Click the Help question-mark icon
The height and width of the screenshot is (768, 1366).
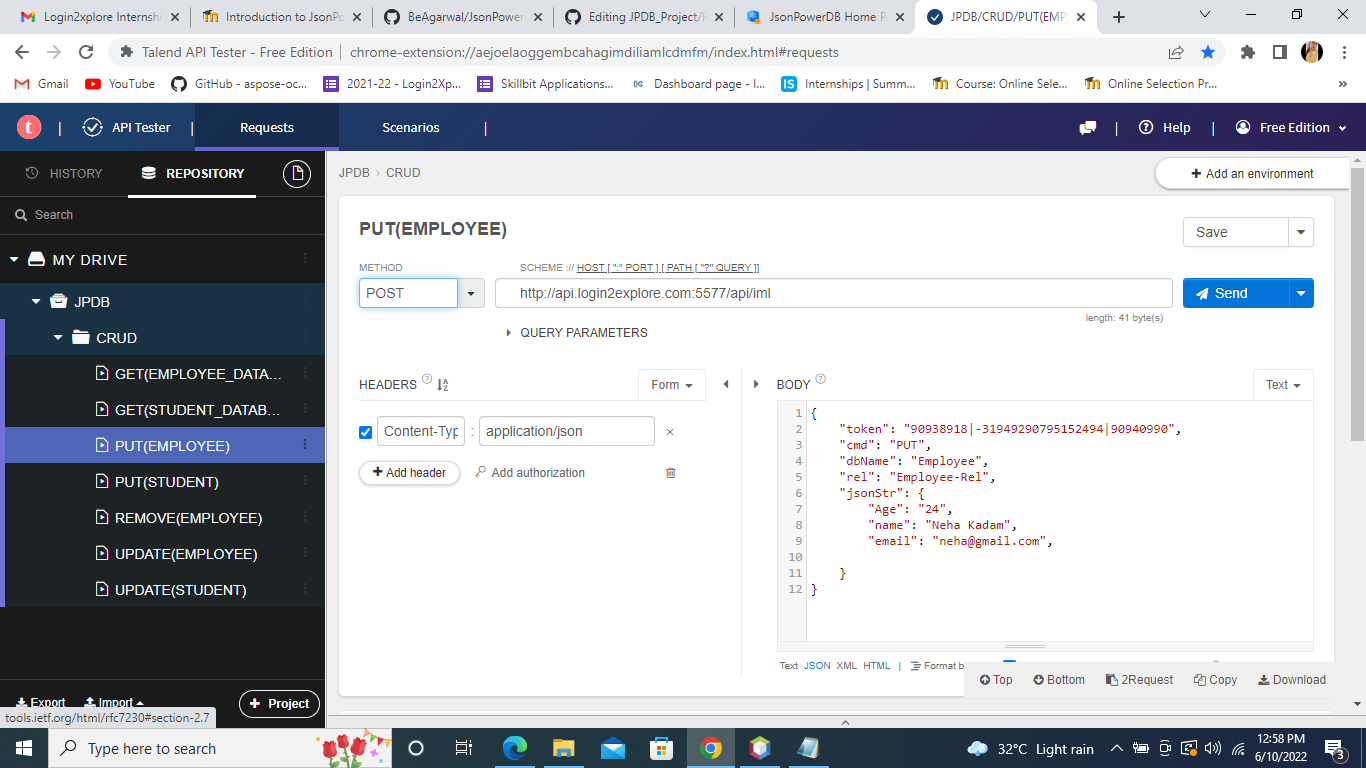(x=1145, y=128)
